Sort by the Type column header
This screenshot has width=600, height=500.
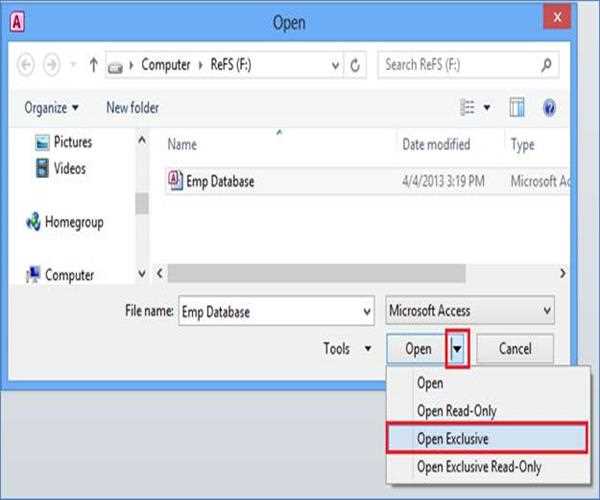coord(523,145)
